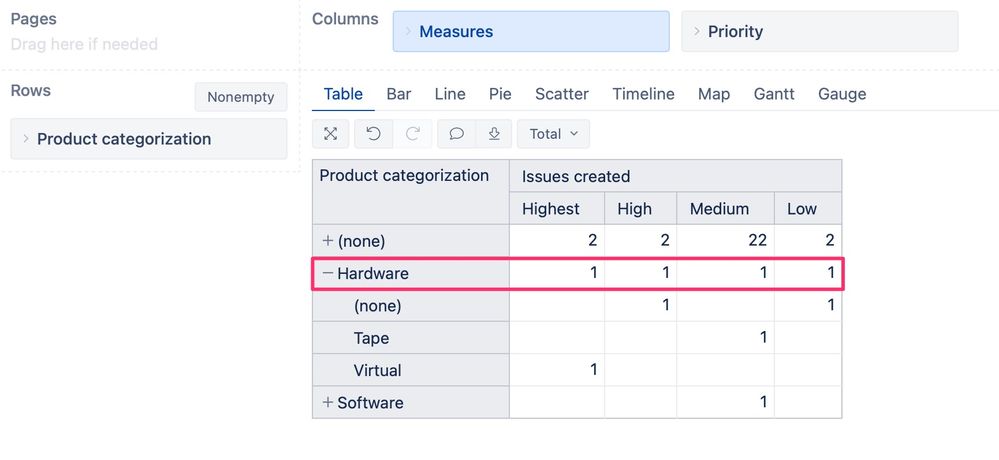Click the Highest column header
The image size is (999, 460).
coord(557,208)
